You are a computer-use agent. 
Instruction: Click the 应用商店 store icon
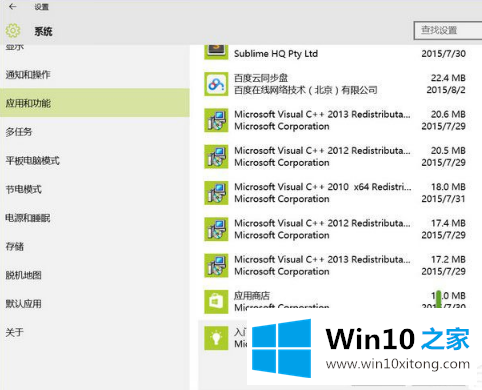216,302
